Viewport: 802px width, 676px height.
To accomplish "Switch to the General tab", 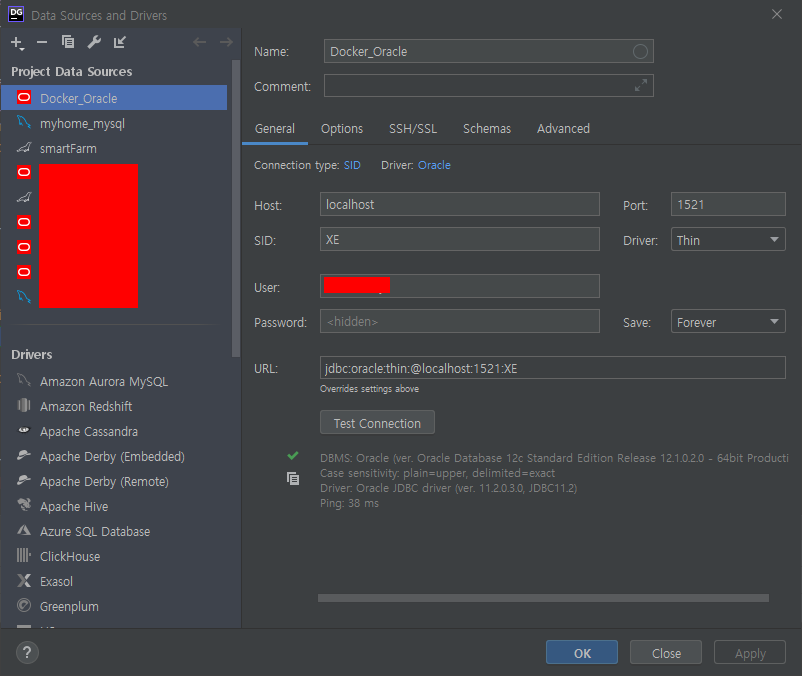I will click(x=275, y=128).
